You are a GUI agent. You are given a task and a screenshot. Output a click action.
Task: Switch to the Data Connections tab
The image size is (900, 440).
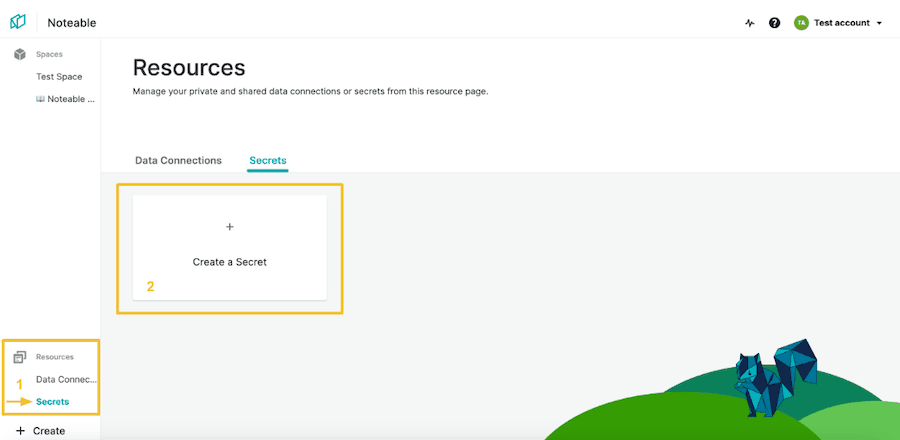click(x=178, y=160)
